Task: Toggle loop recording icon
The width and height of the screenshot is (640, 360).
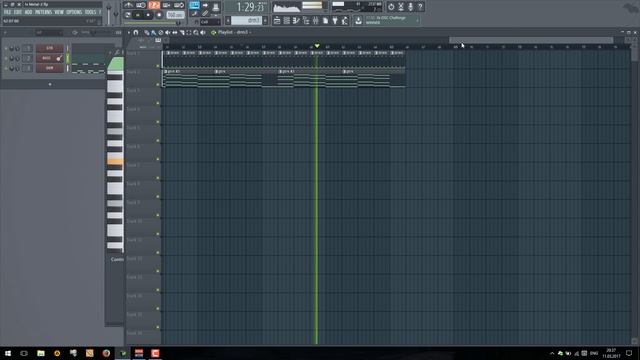Action: (x=179, y=5)
